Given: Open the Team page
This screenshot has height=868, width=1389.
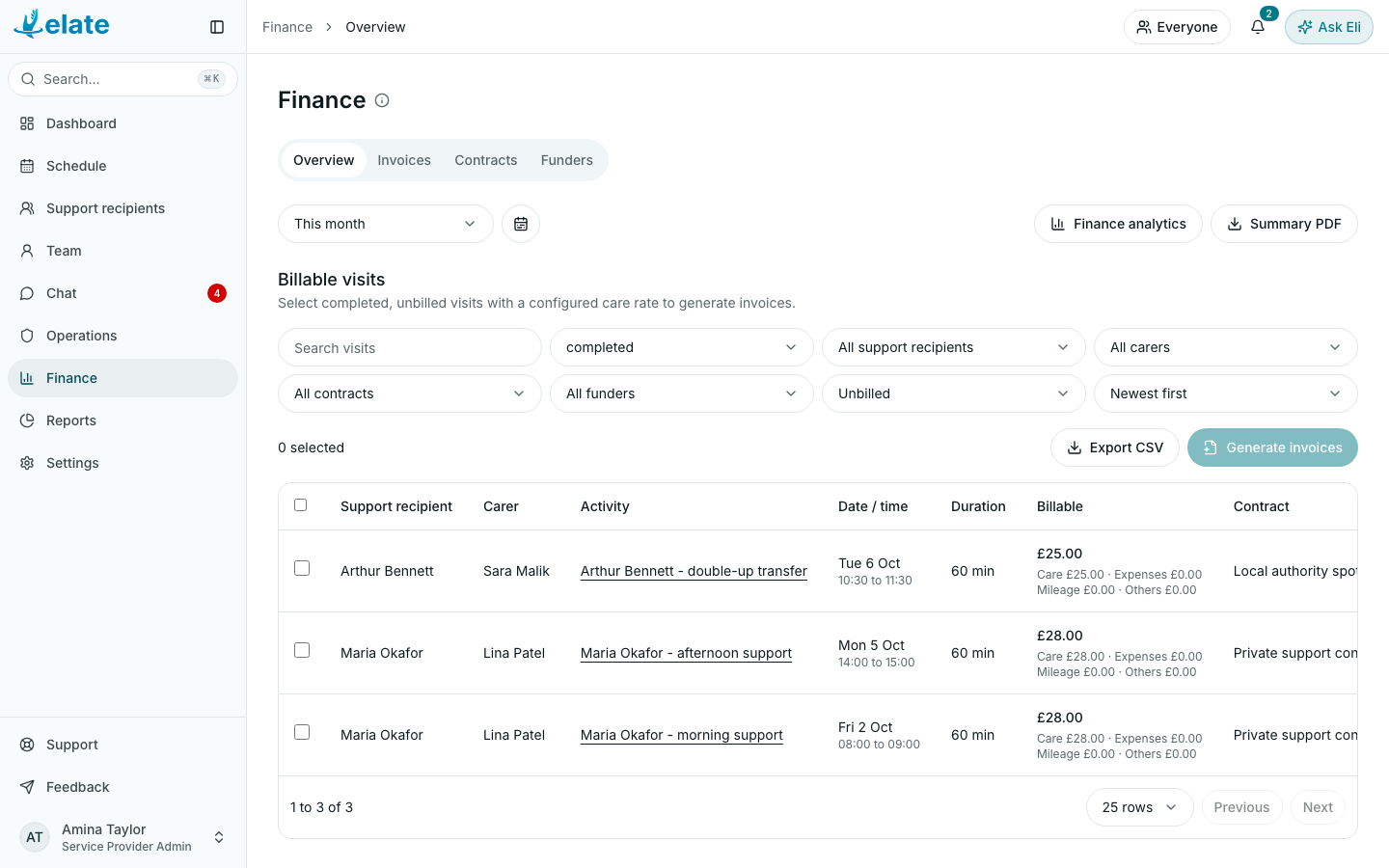Looking at the screenshot, I should [123, 251].
